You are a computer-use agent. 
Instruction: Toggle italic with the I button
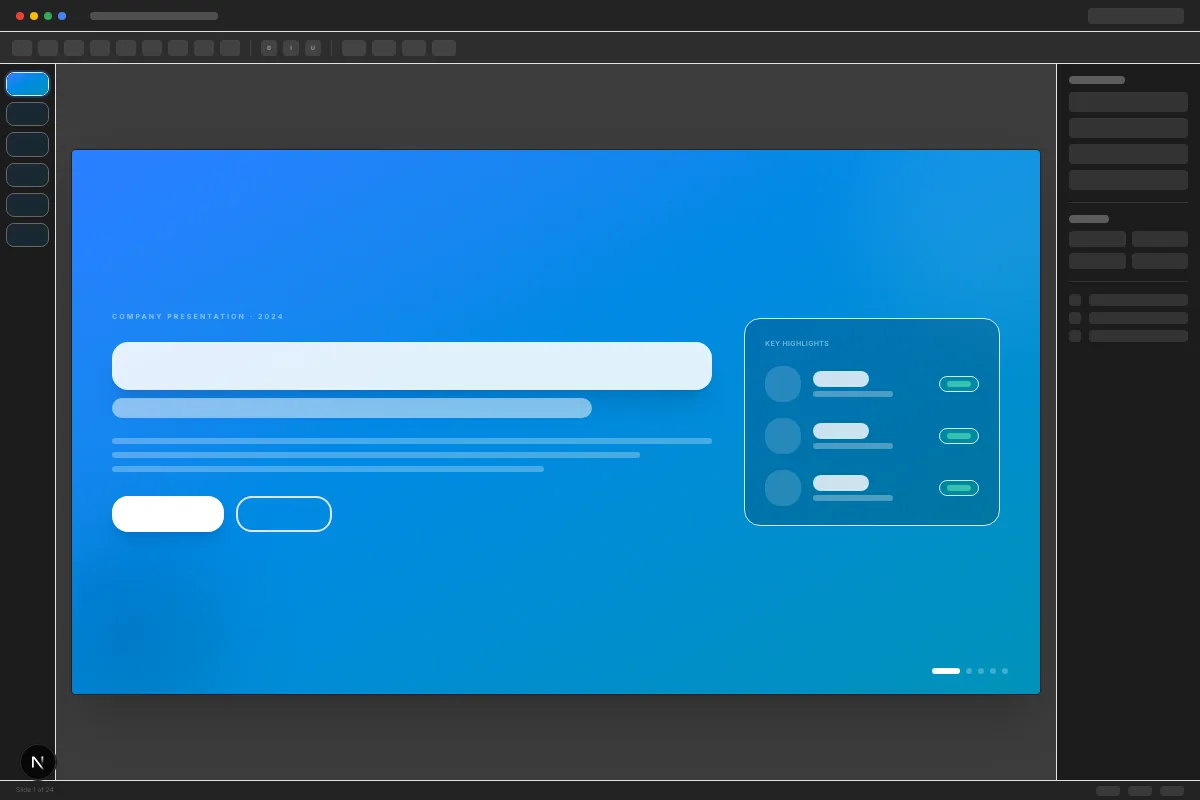[x=291, y=48]
